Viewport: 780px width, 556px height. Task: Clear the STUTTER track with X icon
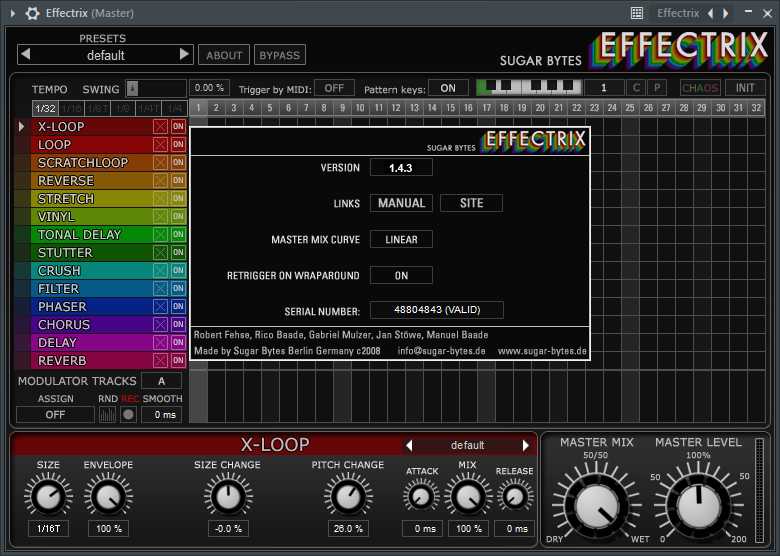point(160,253)
